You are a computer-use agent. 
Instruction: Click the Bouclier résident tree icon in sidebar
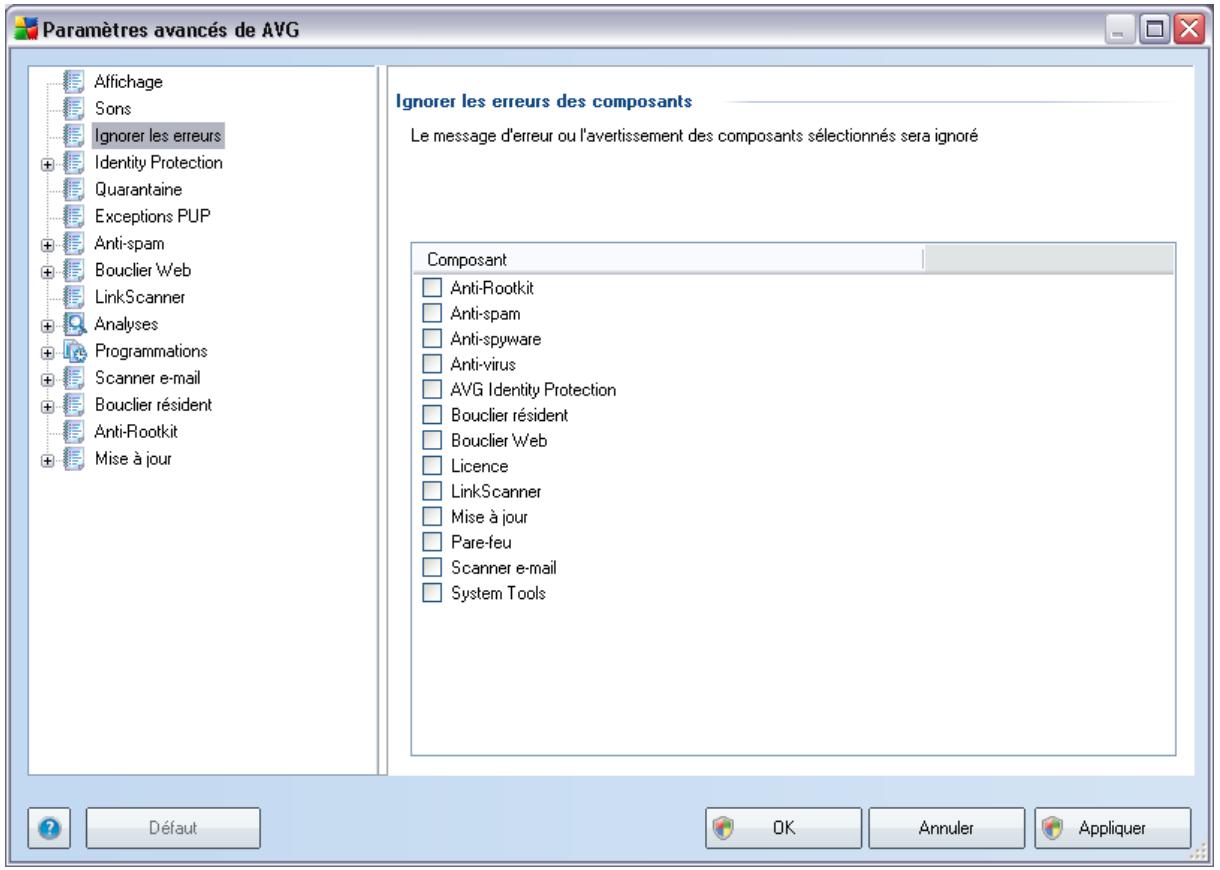[72, 405]
